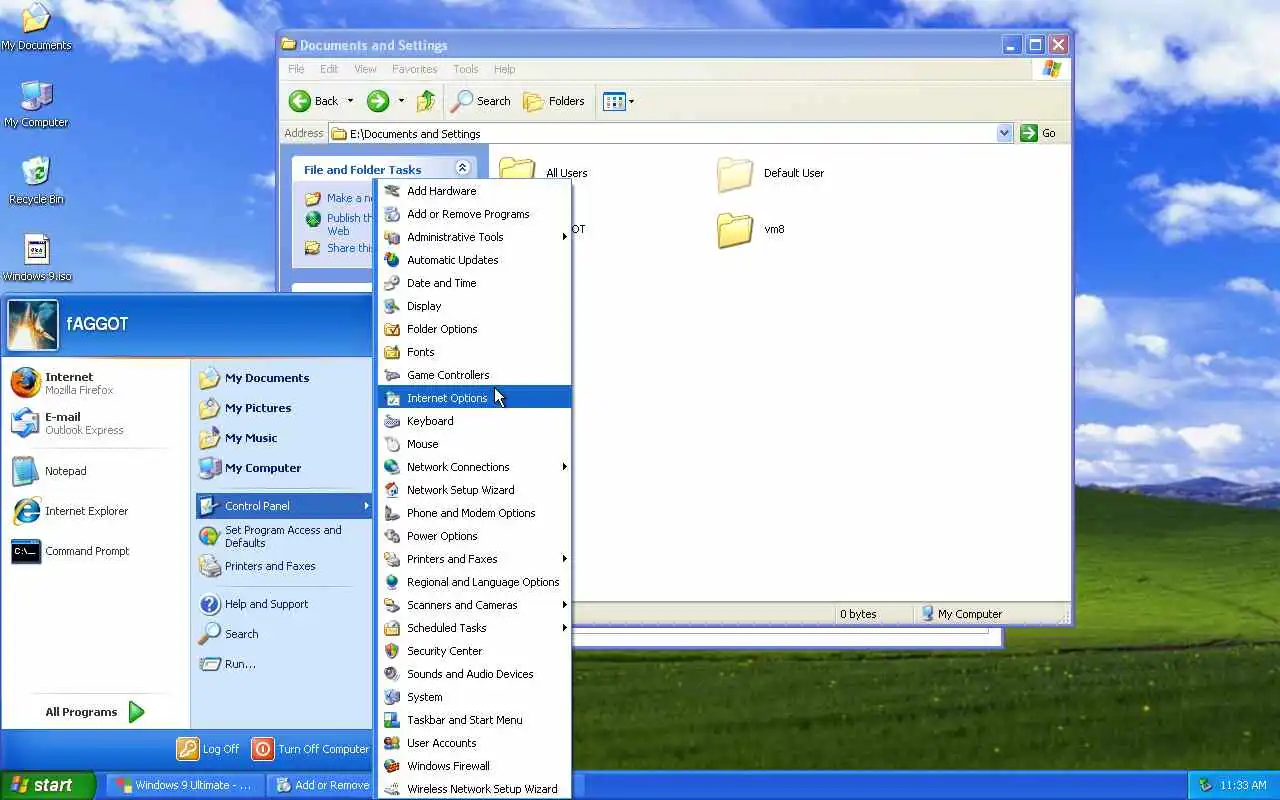The height and width of the screenshot is (800, 1280).
Task: Click the Log Off button
Action: point(208,749)
